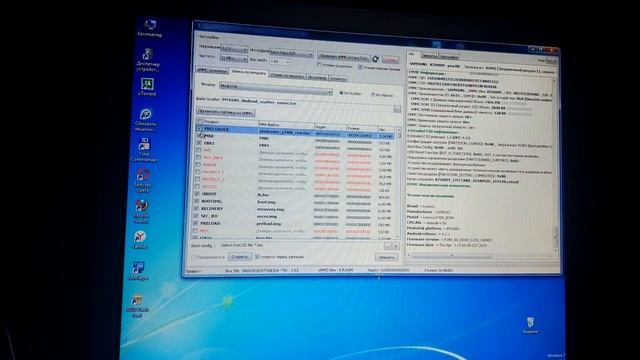This screenshot has height=360, width=640.
Task: Click the browse button on the scatter file row
Action: point(397,109)
